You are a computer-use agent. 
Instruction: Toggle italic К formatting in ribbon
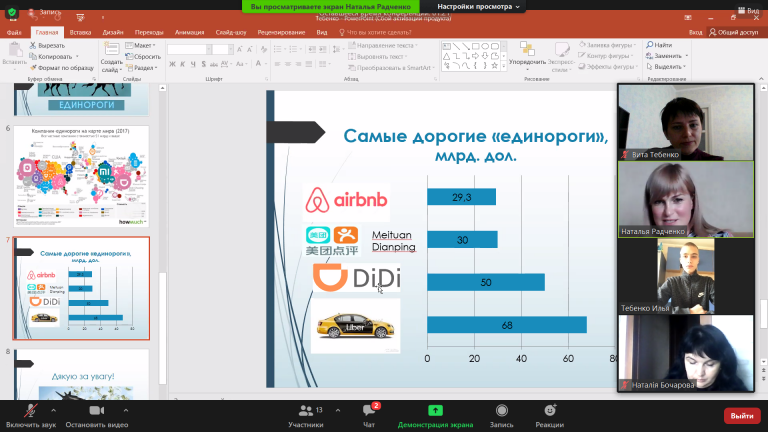[183, 64]
